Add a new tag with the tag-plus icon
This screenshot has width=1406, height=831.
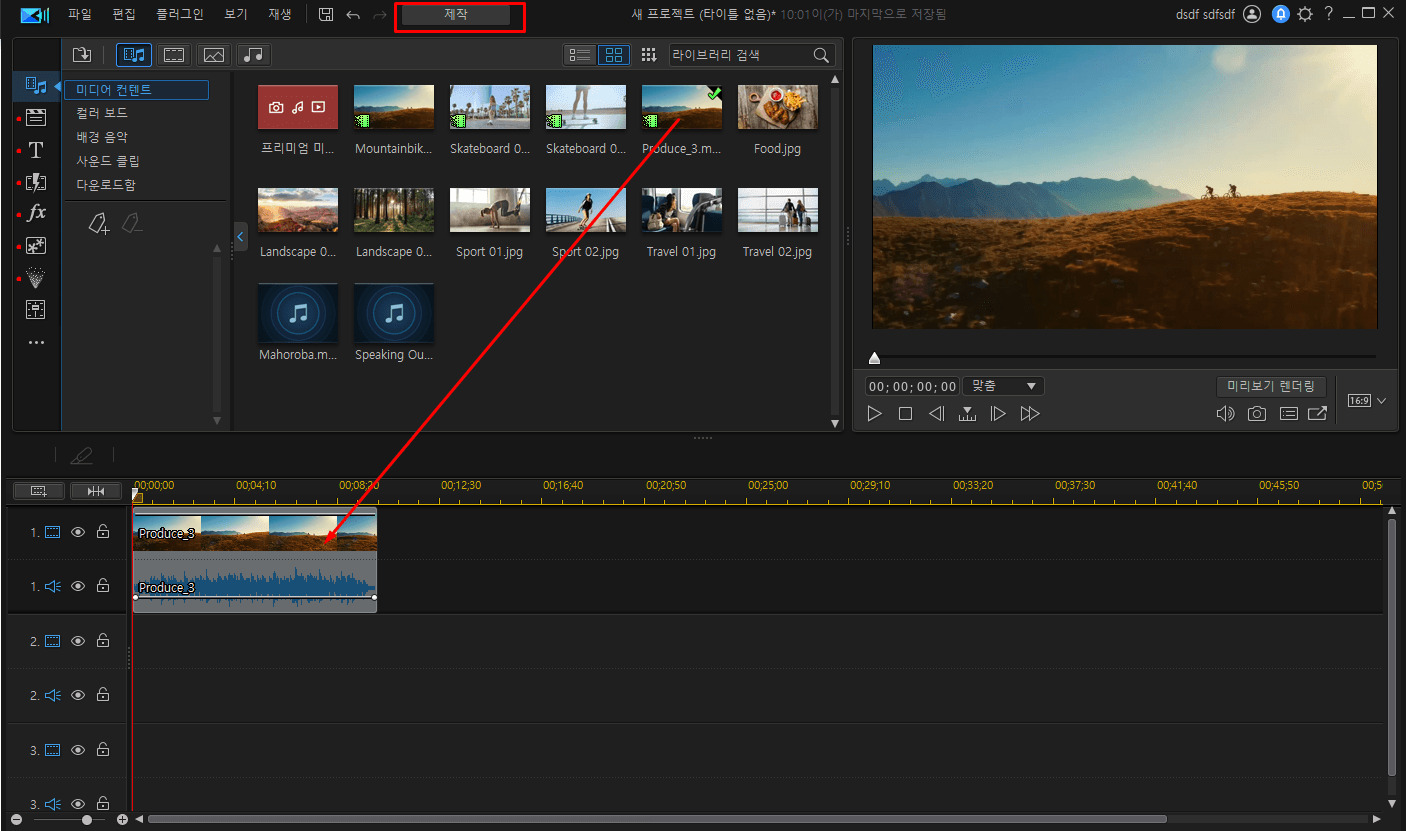click(98, 224)
